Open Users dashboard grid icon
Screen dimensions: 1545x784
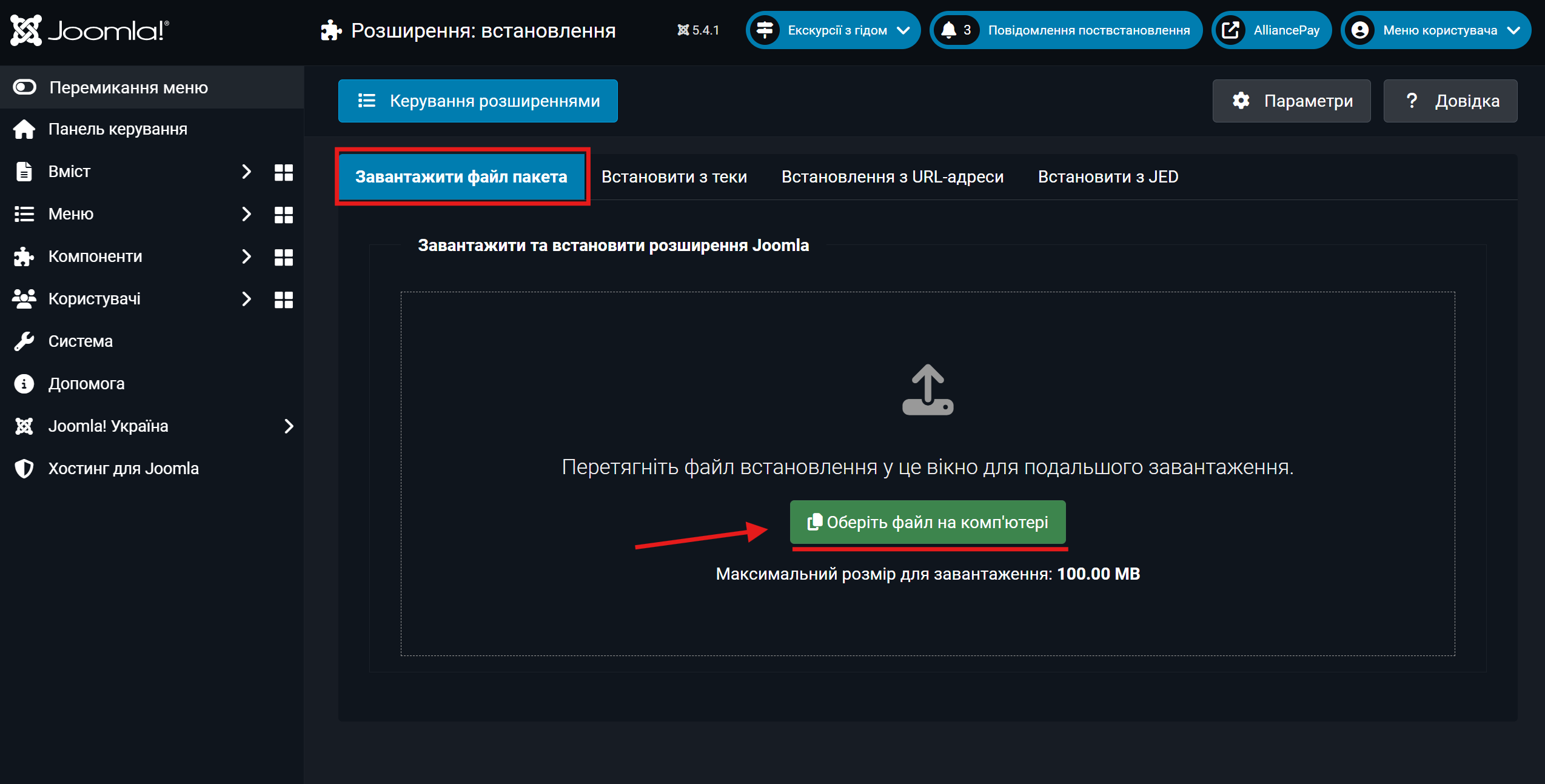283,300
